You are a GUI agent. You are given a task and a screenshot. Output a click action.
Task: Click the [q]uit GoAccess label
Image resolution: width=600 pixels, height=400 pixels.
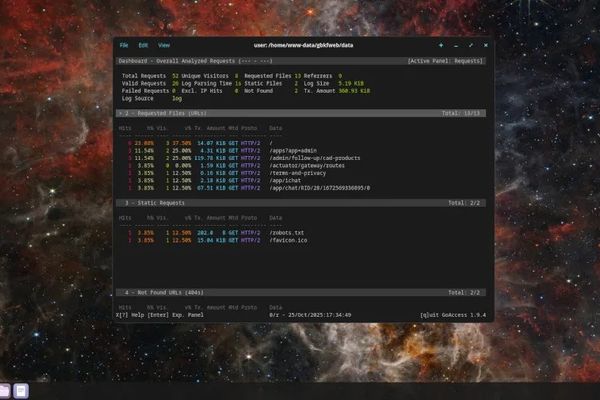pos(453,315)
